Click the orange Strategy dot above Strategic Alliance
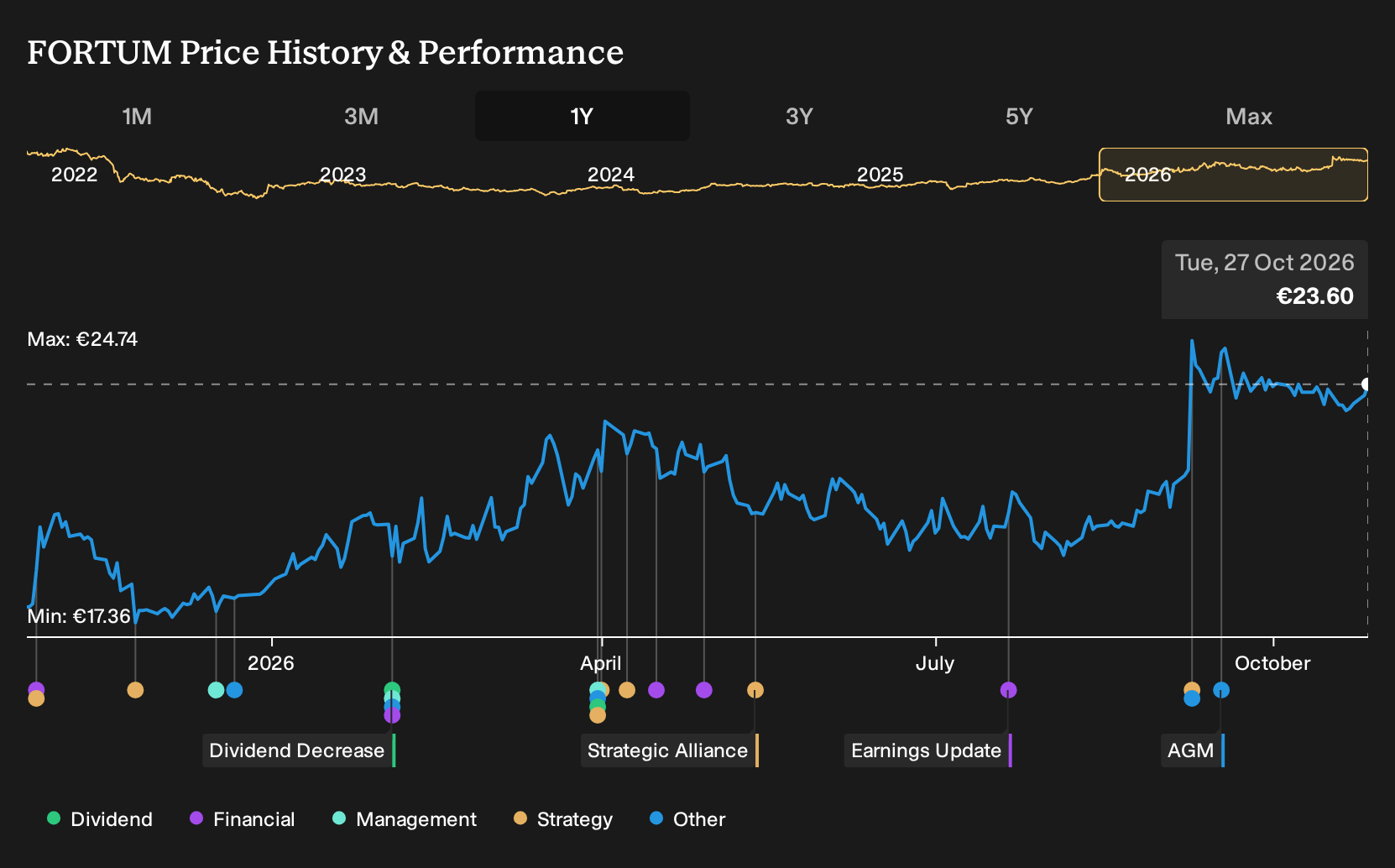Viewport: 1395px width, 868px height. pyautogui.click(x=755, y=690)
